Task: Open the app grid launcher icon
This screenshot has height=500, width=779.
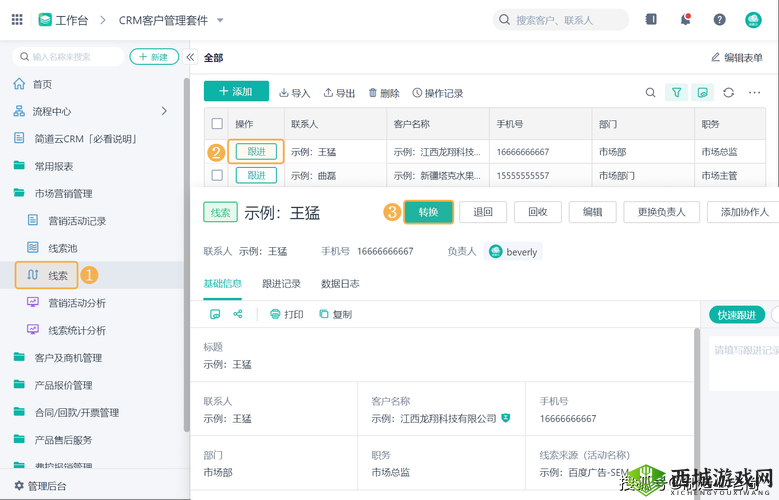Action: (17, 19)
